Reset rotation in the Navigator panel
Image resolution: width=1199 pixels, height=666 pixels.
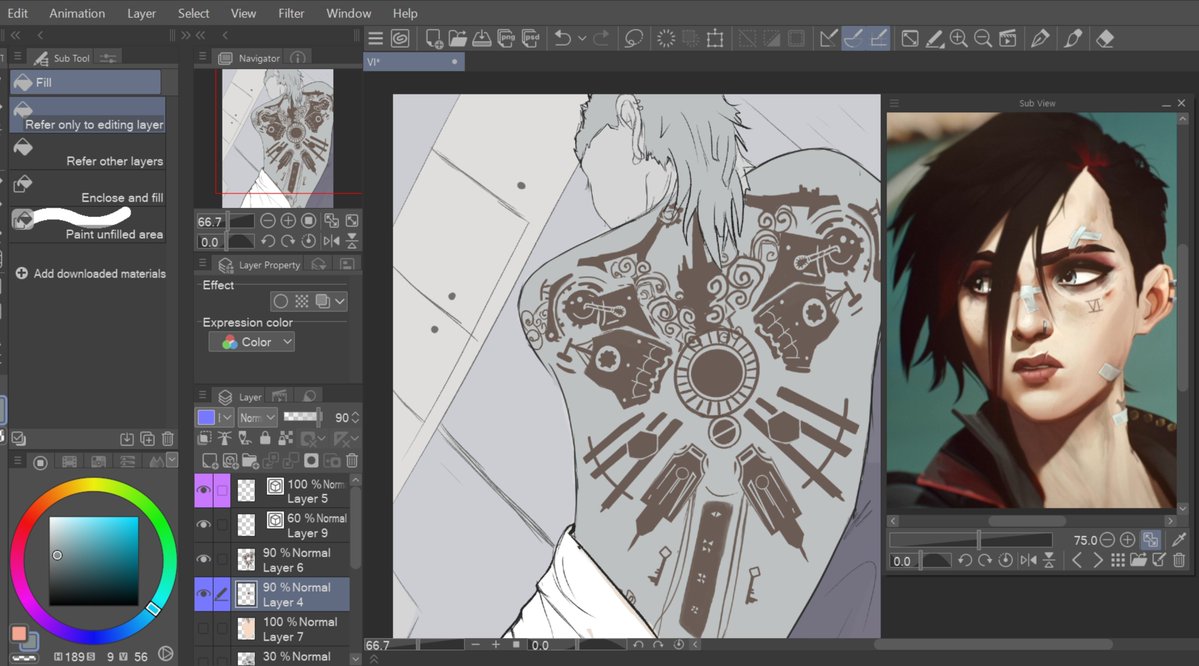coord(308,241)
